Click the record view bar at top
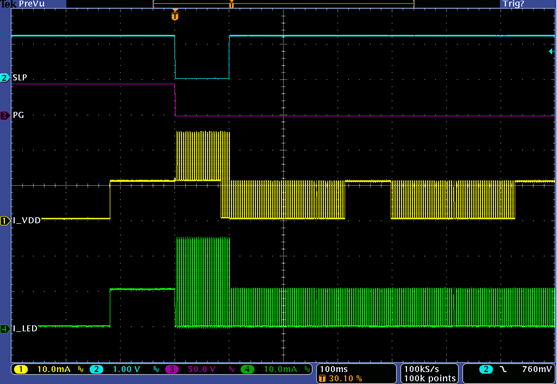Image resolution: width=557 pixels, height=384 pixels. point(283,4)
